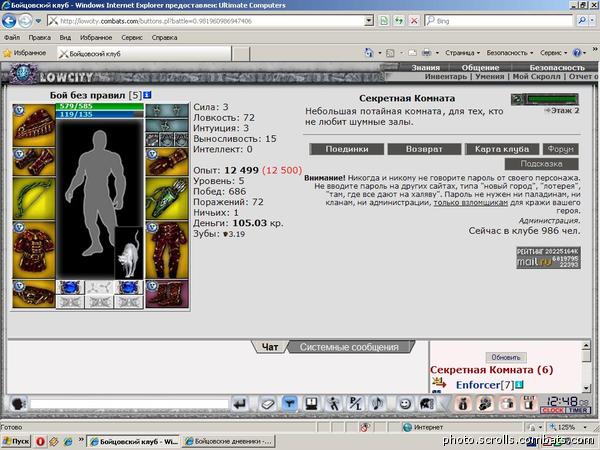
Task: Open the Инвентарь link
Action: pyautogui.click(x=445, y=77)
